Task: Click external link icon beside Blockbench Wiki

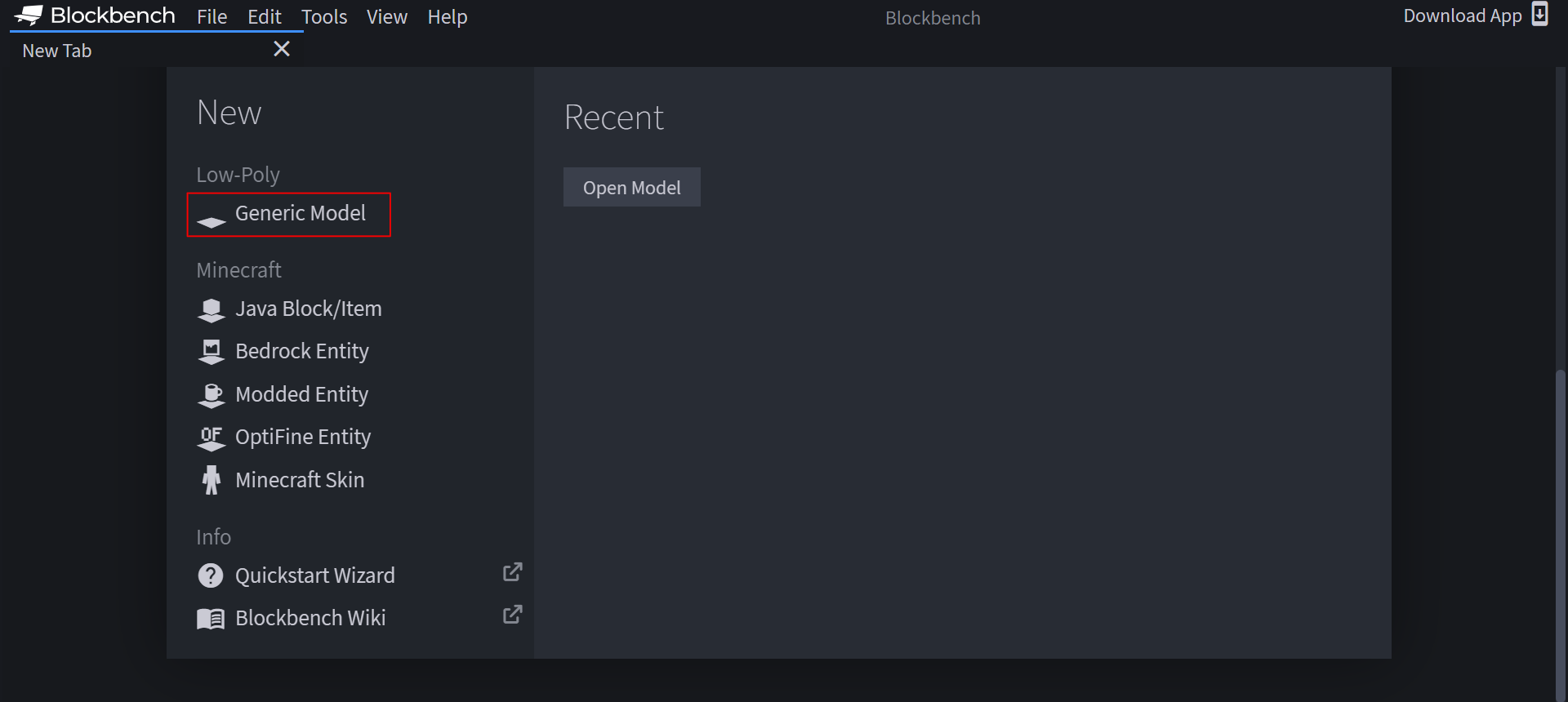Action: pos(512,615)
